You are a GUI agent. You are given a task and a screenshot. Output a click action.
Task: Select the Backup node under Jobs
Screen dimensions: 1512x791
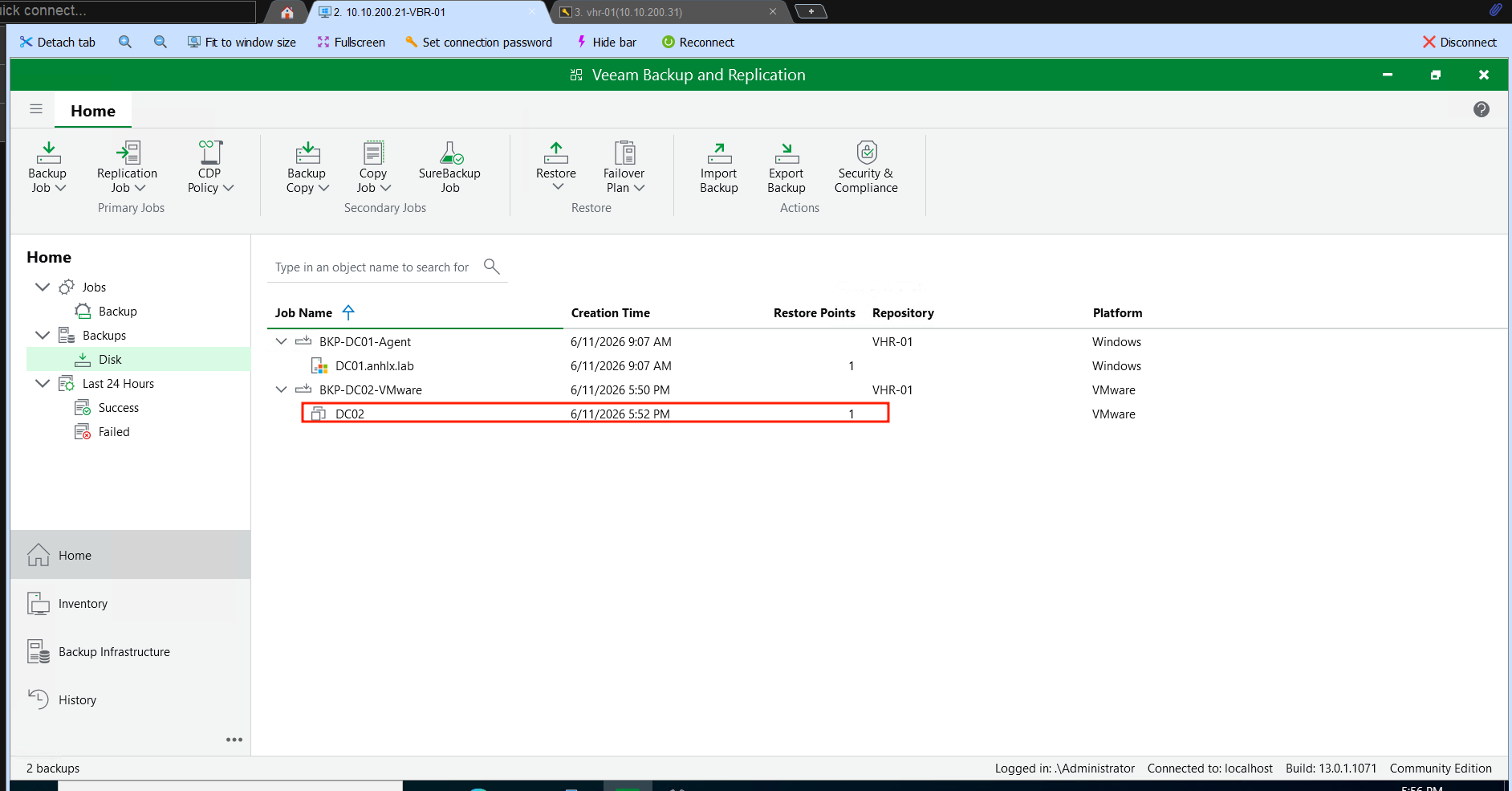pos(117,311)
